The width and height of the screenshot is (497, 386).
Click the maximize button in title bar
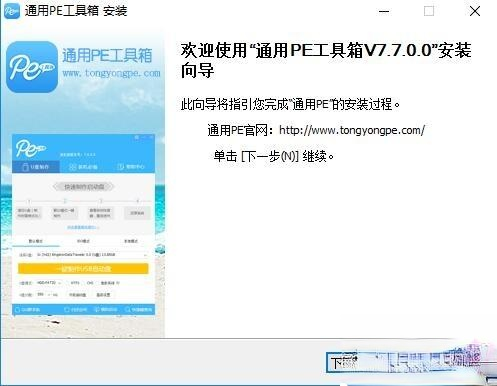429,11
